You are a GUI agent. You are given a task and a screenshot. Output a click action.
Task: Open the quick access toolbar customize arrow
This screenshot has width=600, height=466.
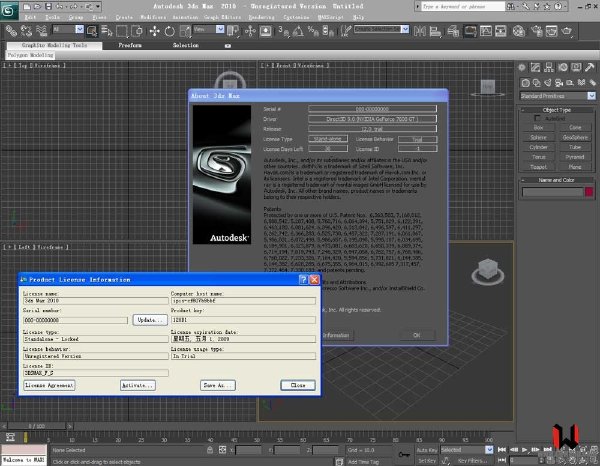(98, 7)
